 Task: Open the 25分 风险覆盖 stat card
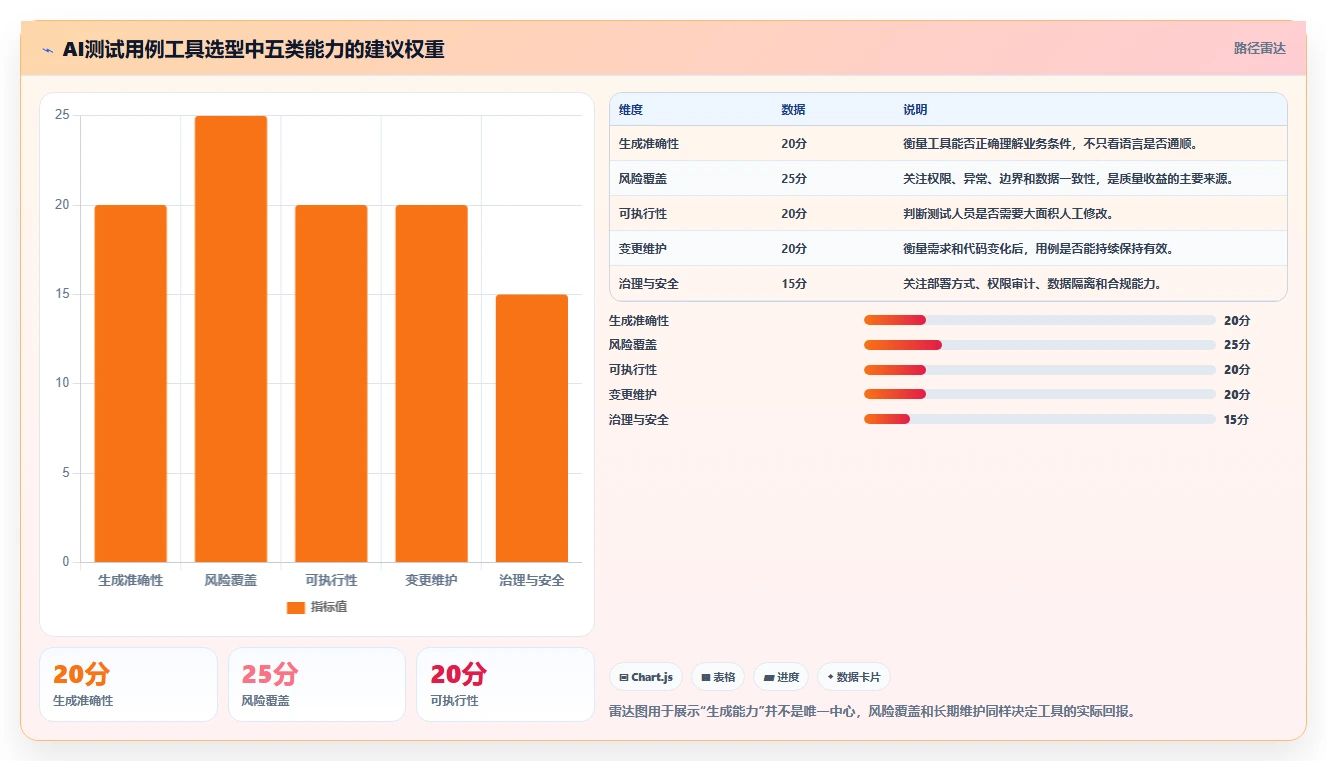point(317,684)
